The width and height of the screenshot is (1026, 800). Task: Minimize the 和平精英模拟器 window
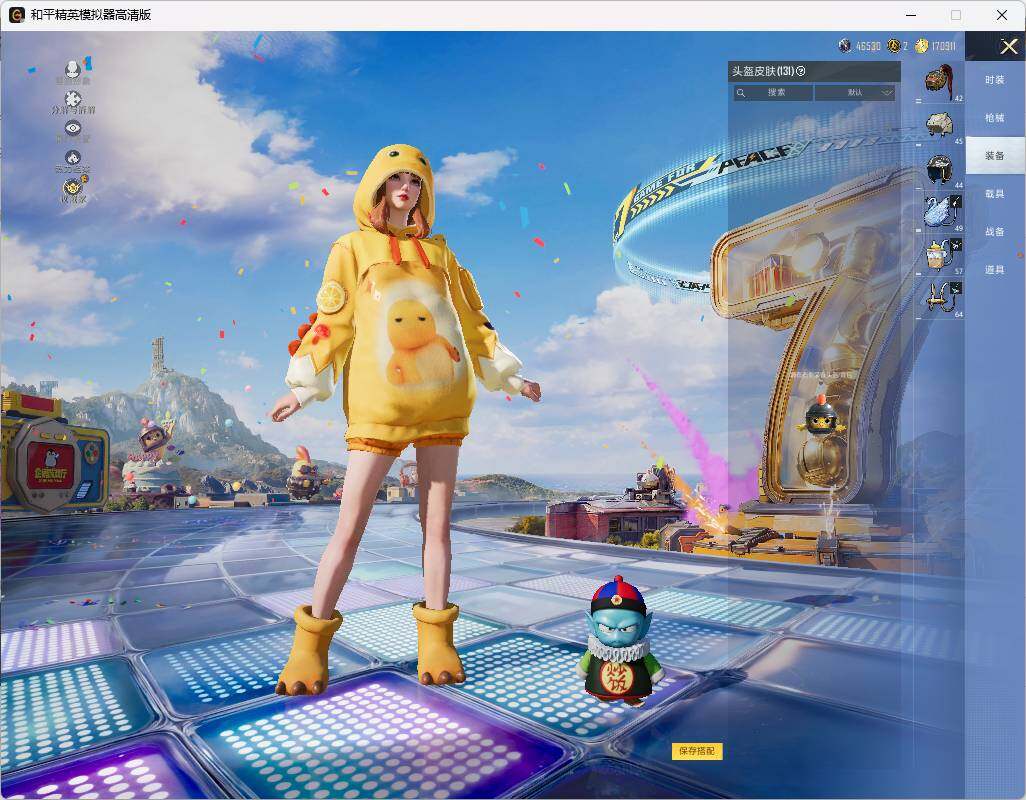pos(911,14)
